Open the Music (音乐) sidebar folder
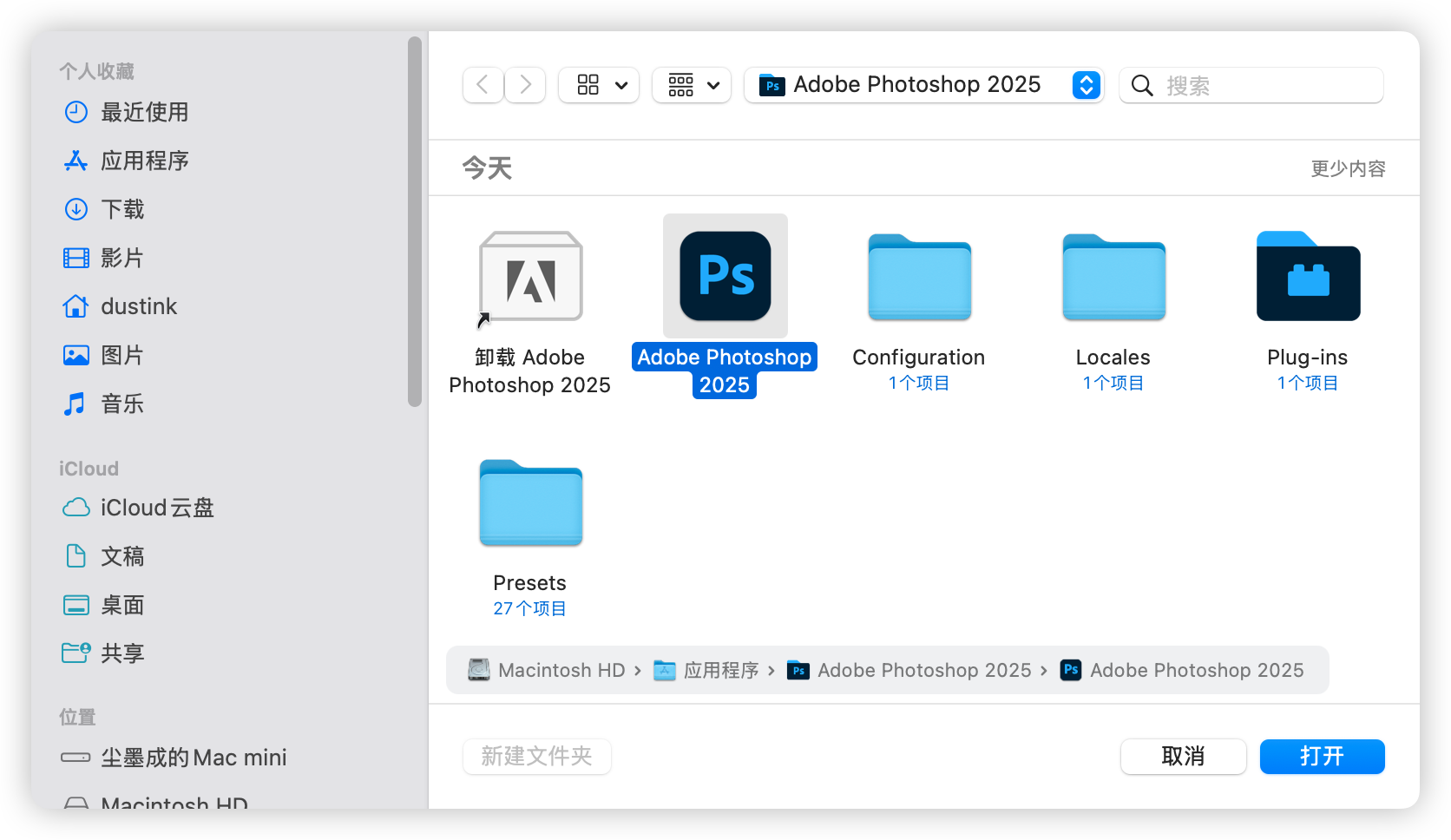The height and width of the screenshot is (840, 1451). 104,404
